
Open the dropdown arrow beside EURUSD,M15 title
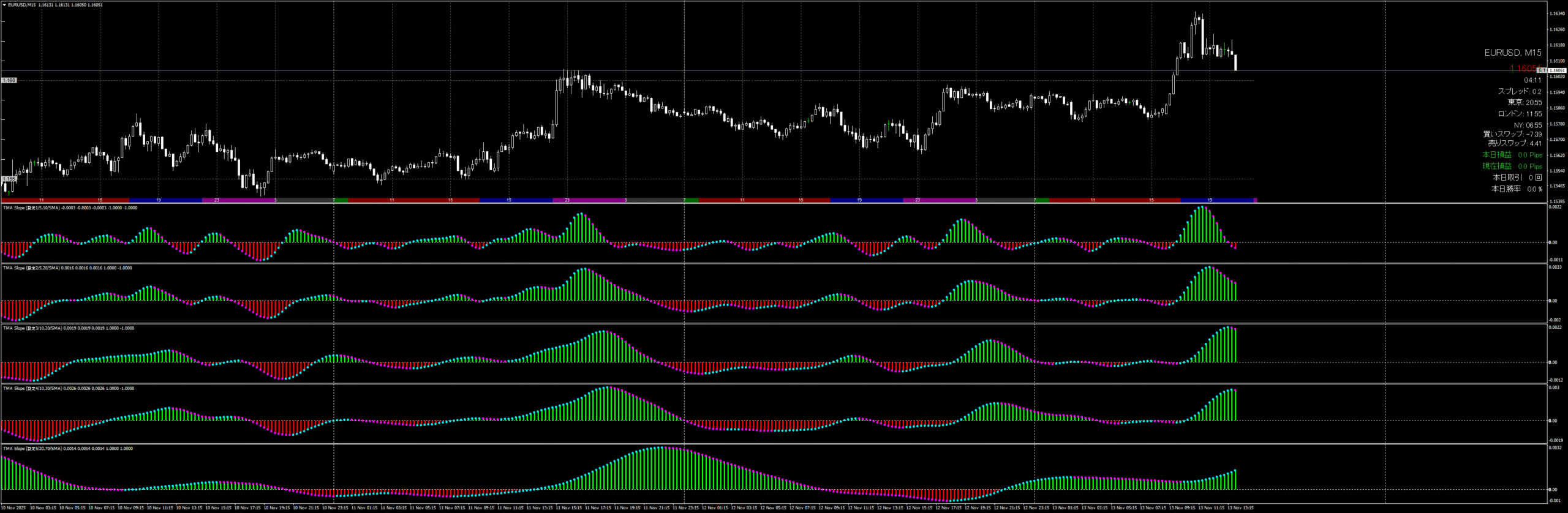[4, 5]
